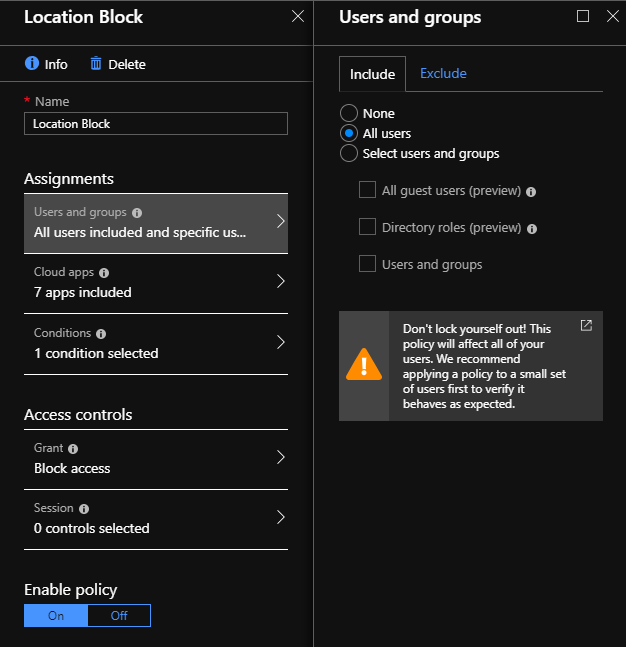Select the None radio button

click(349, 113)
